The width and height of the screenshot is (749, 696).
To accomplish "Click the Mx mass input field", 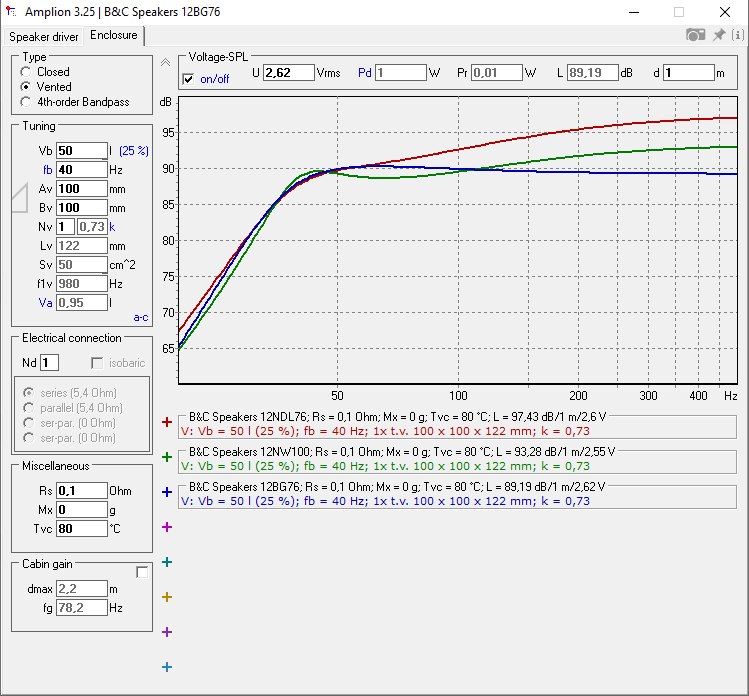I will (82, 510).
